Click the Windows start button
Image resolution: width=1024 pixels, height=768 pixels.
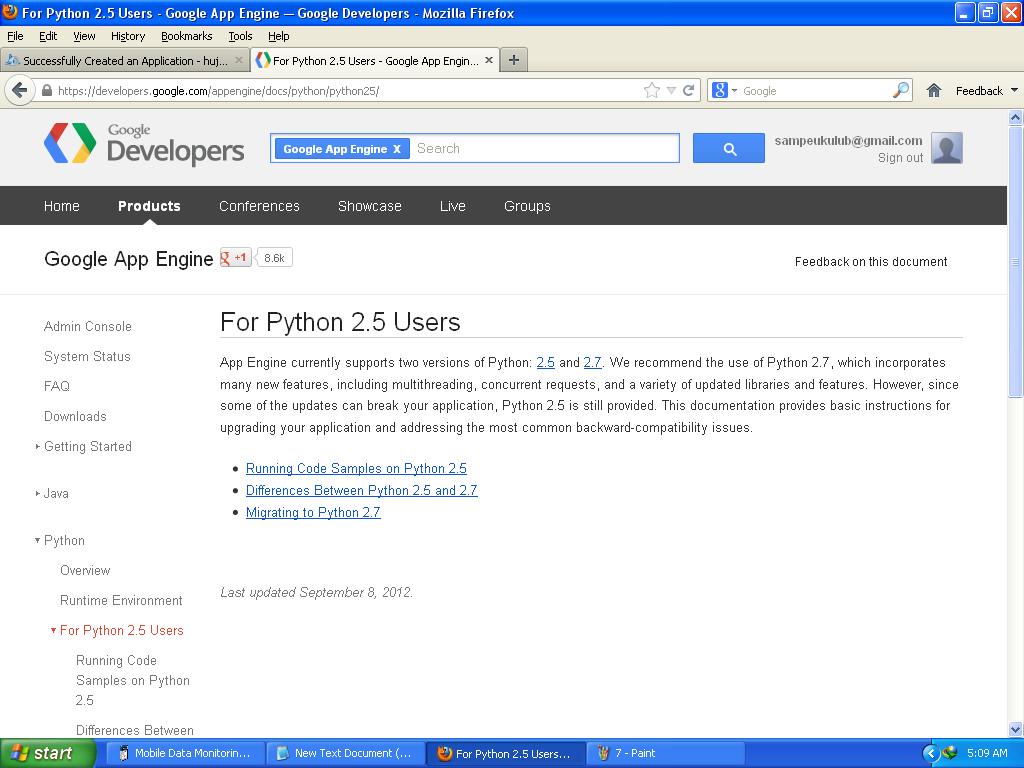48,753
